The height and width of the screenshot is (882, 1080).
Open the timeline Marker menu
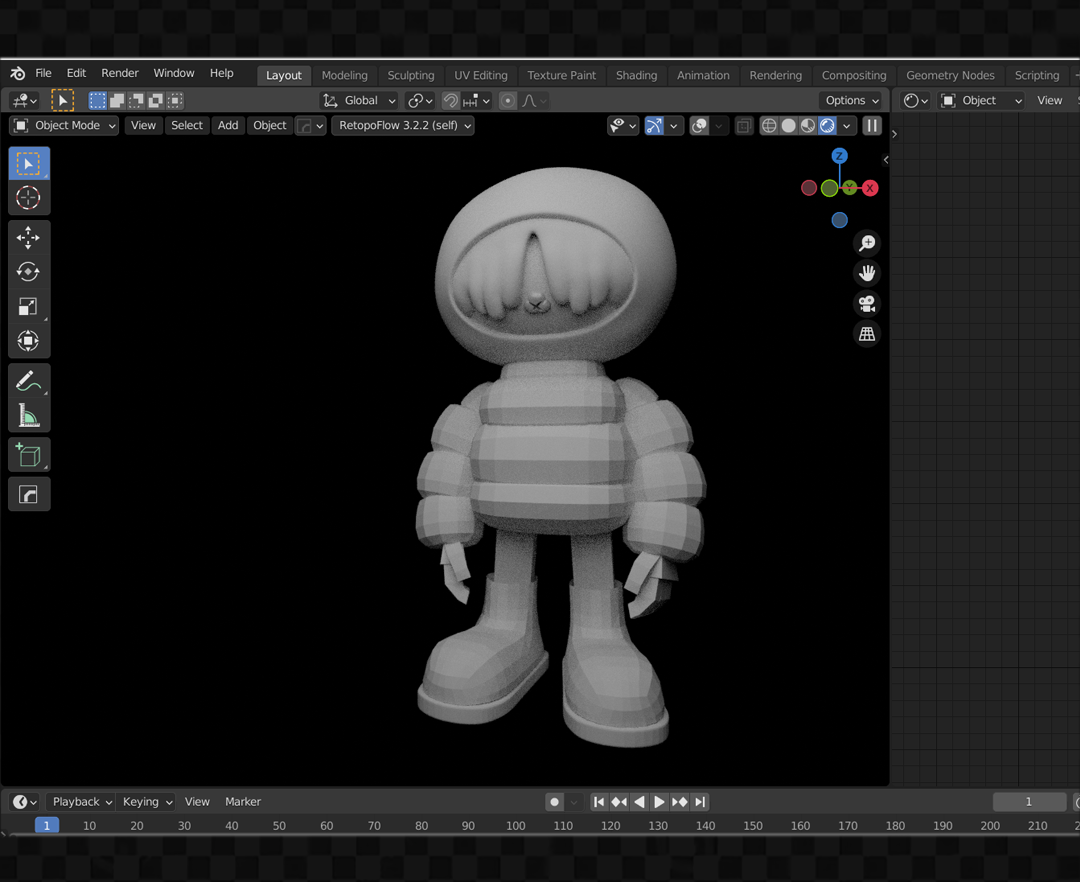point(242,801)
